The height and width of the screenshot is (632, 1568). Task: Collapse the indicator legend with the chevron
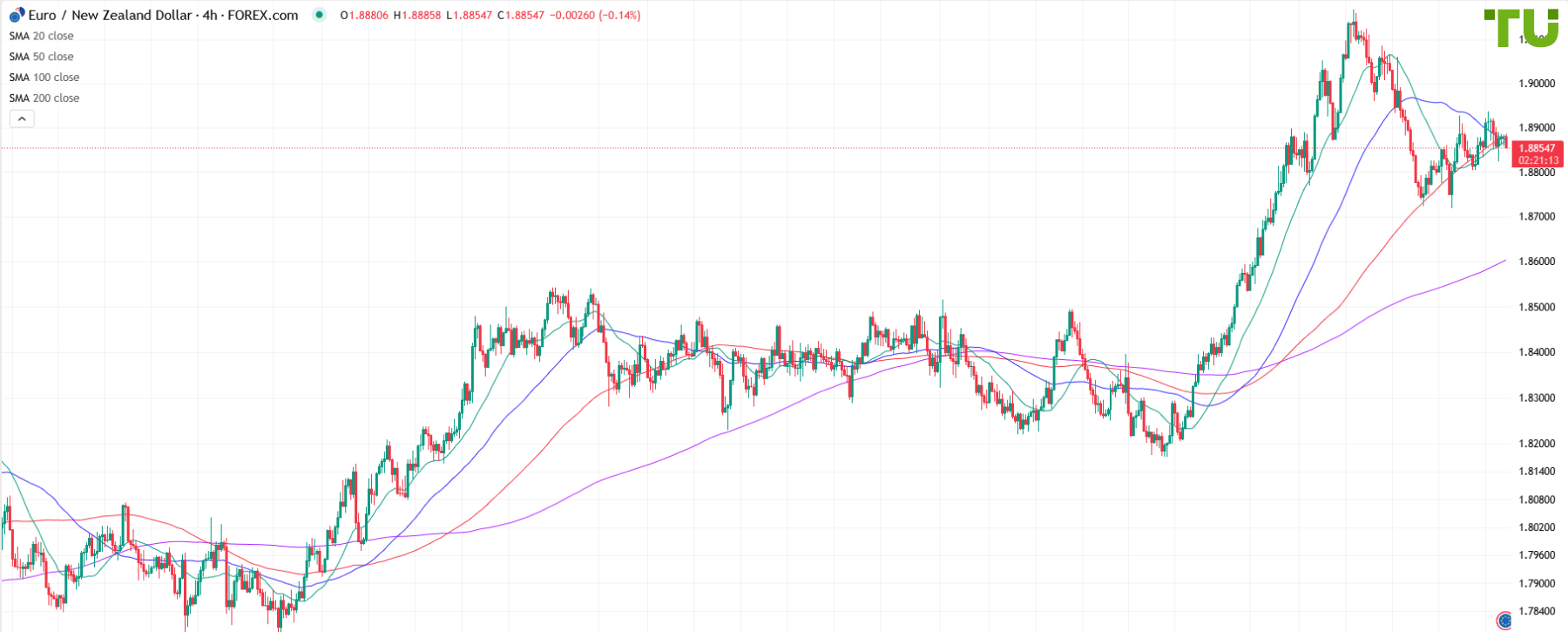coord(22,119)
